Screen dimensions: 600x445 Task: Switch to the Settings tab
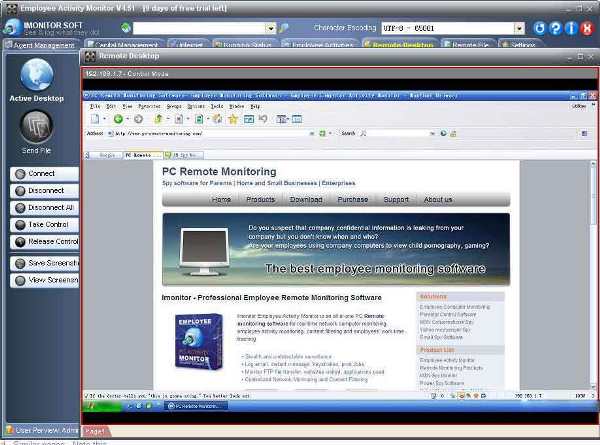point(520,44)
